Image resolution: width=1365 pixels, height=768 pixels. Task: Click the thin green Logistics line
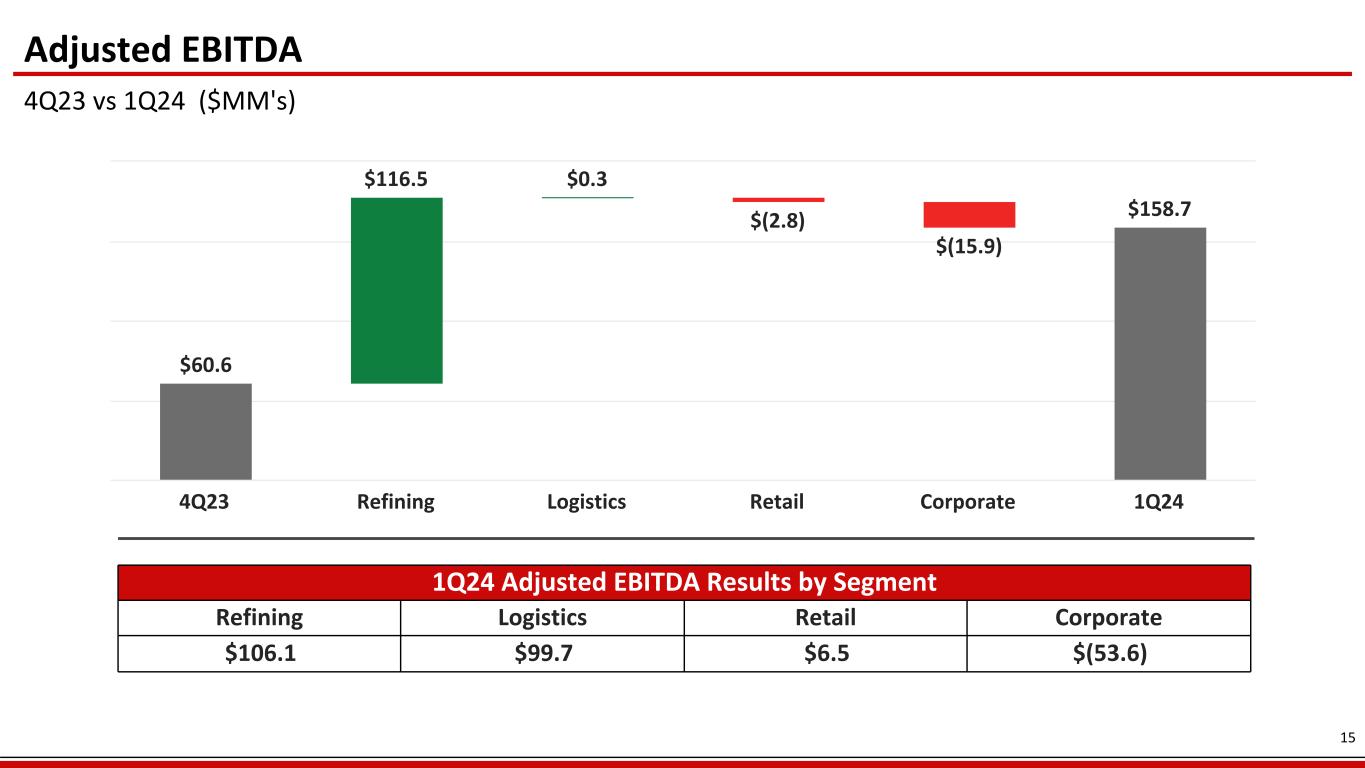pos(587,198)
